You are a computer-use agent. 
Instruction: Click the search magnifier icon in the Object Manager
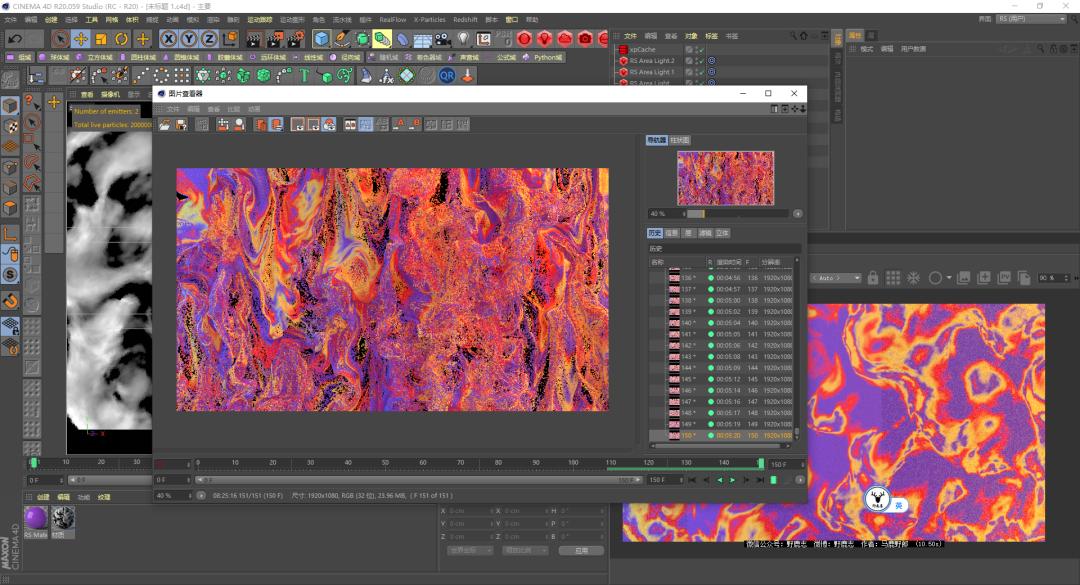click(793, 35)
